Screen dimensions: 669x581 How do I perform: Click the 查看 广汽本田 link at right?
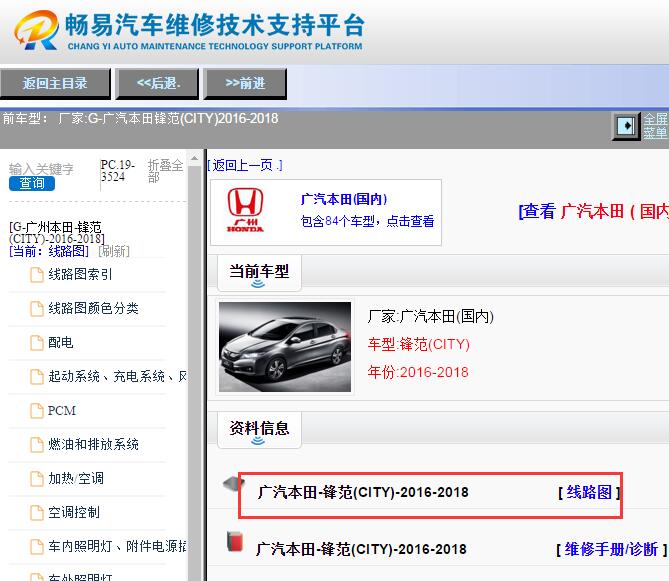pyautogui.click(x=593, y=211)
